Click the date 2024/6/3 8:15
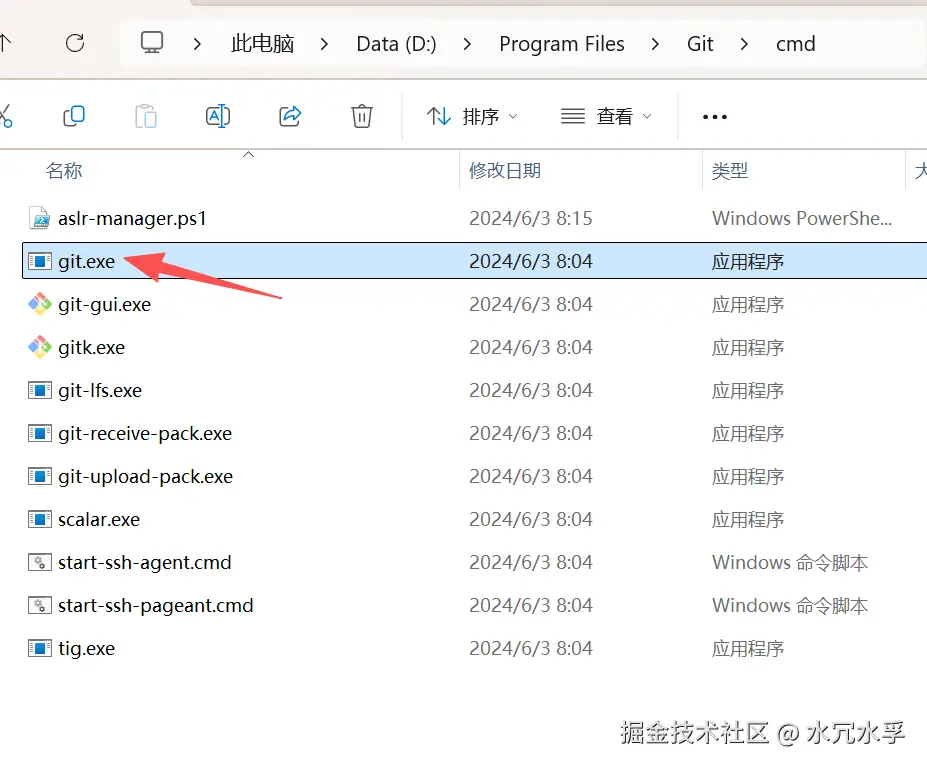 [x=530, y=218]
